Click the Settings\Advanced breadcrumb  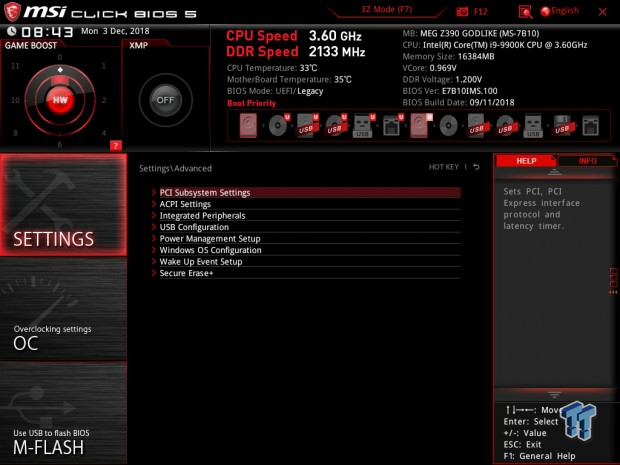click(x=176, y=168)
